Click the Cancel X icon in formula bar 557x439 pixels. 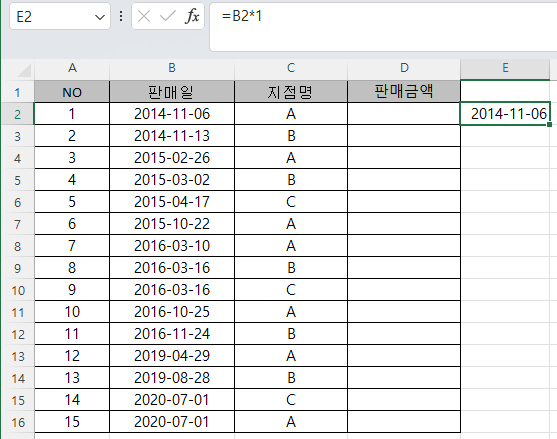coord(144,16)
